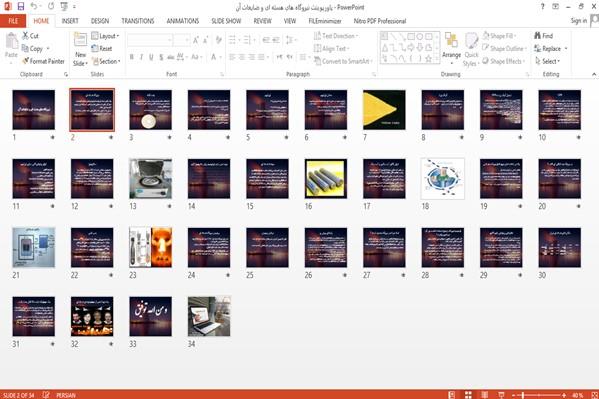599x399 pixels.
Task: Open the Shape Fill dropdown
Action: click(499, 36)
